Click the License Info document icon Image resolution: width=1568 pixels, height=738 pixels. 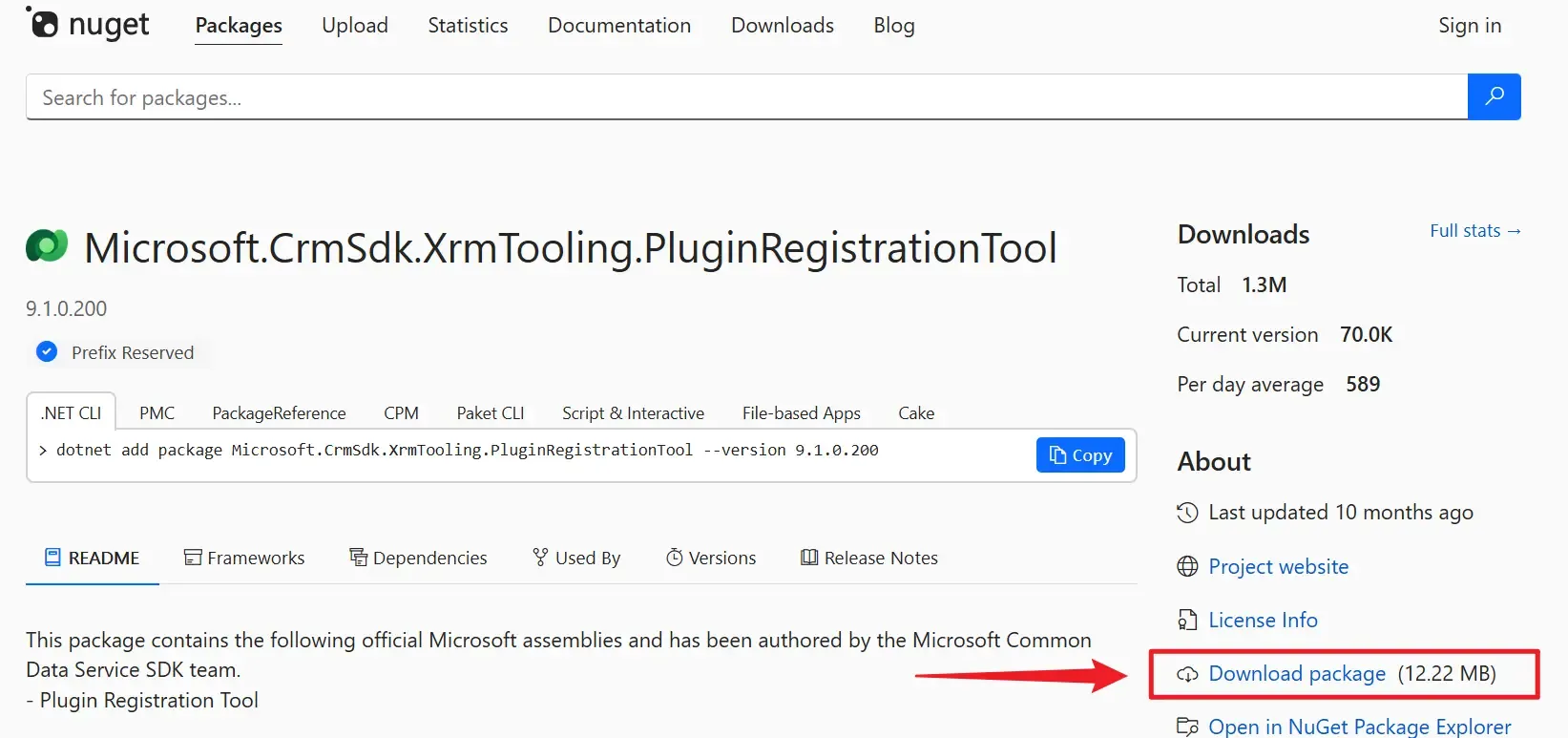point(1187,621)
